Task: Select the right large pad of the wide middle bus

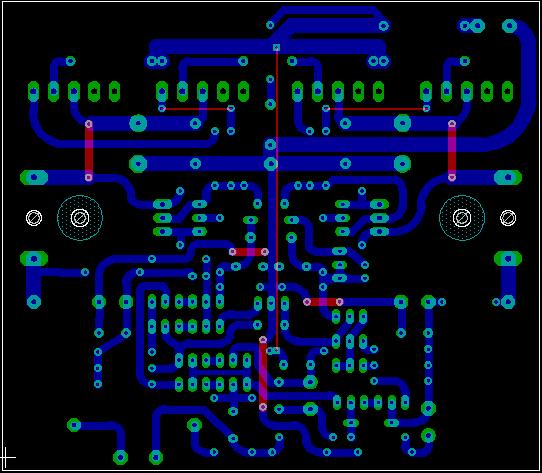Action: [x=402, y=164]
